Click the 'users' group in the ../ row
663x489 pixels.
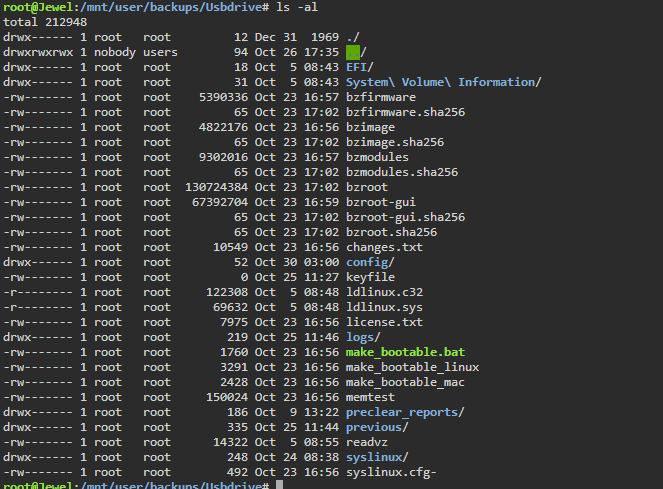click(x=160, y=52)
